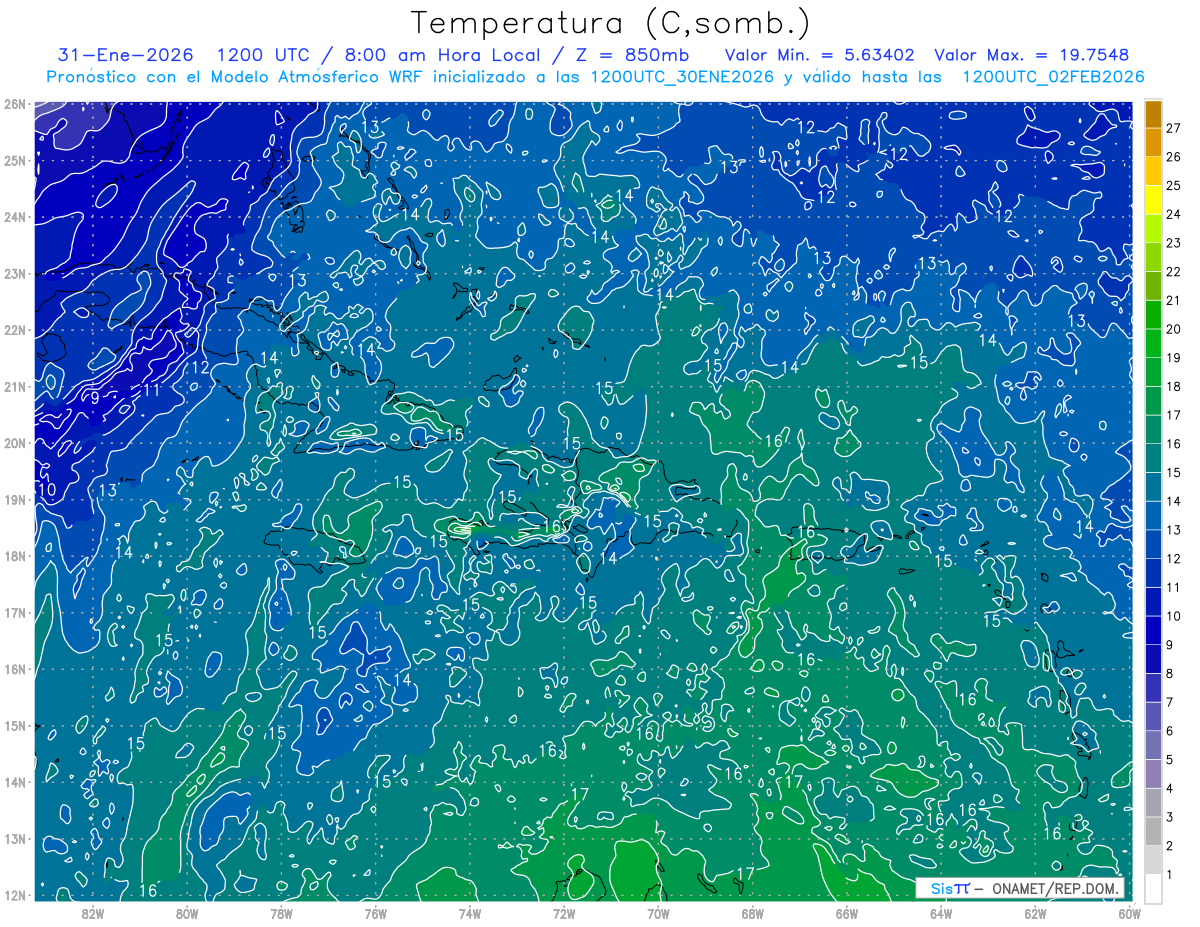Click the "Valor Max. = 19.7548" readout
1200x927 pixels.
click(1033, 55)
